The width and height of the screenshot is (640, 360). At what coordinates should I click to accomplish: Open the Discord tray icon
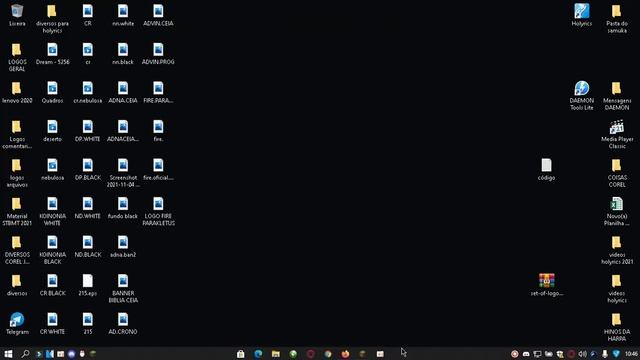[x=526, y=354]
